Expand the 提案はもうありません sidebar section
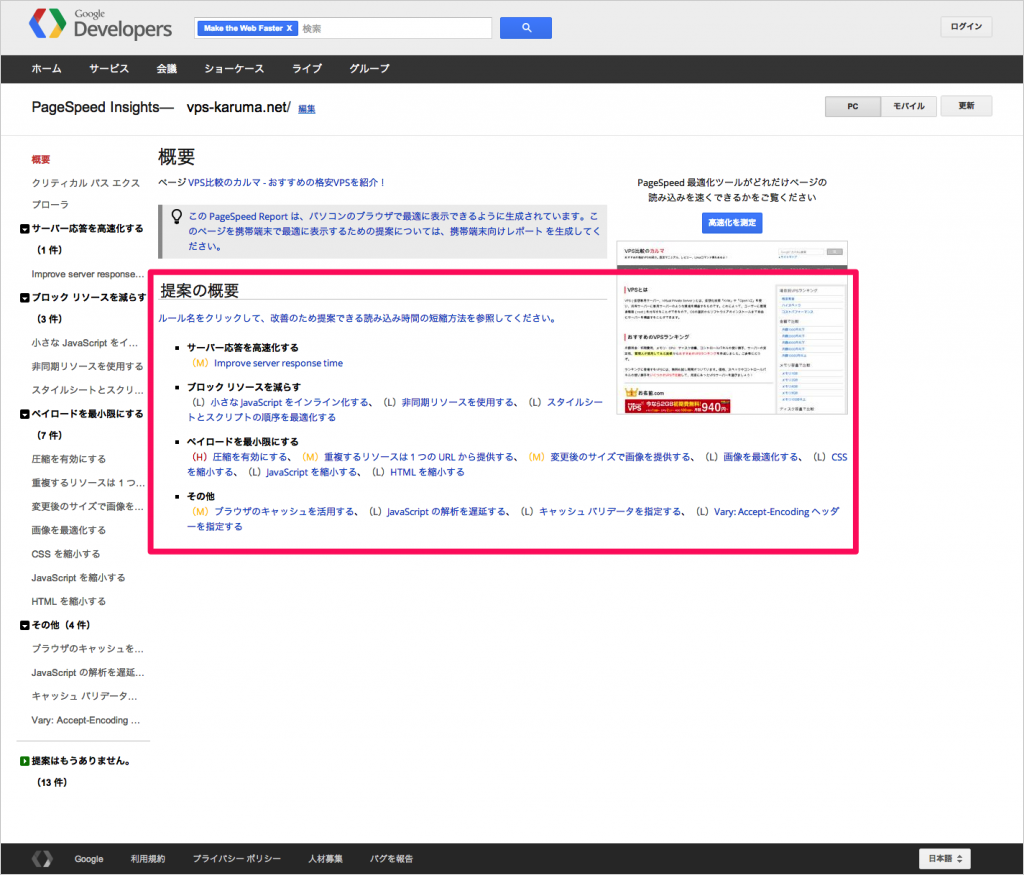Screen dimensions: 1024x875 pos(25,761)
